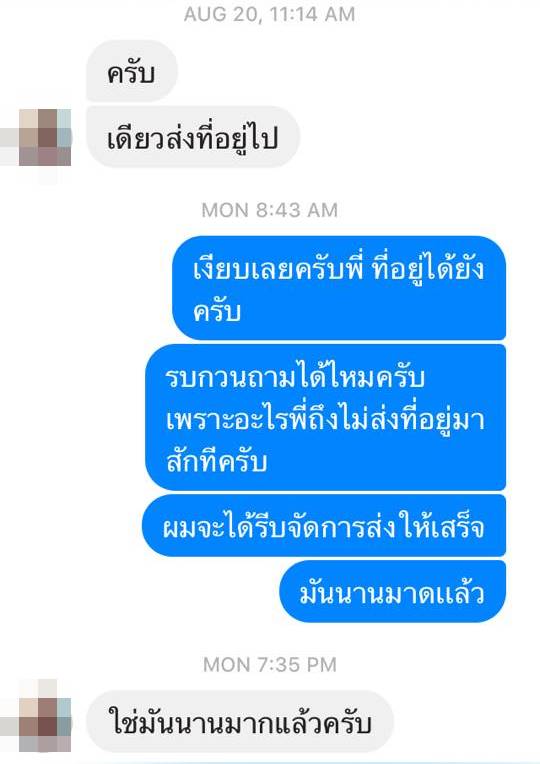Click the MON 7:35 PM timestamp

click(270, 664)
